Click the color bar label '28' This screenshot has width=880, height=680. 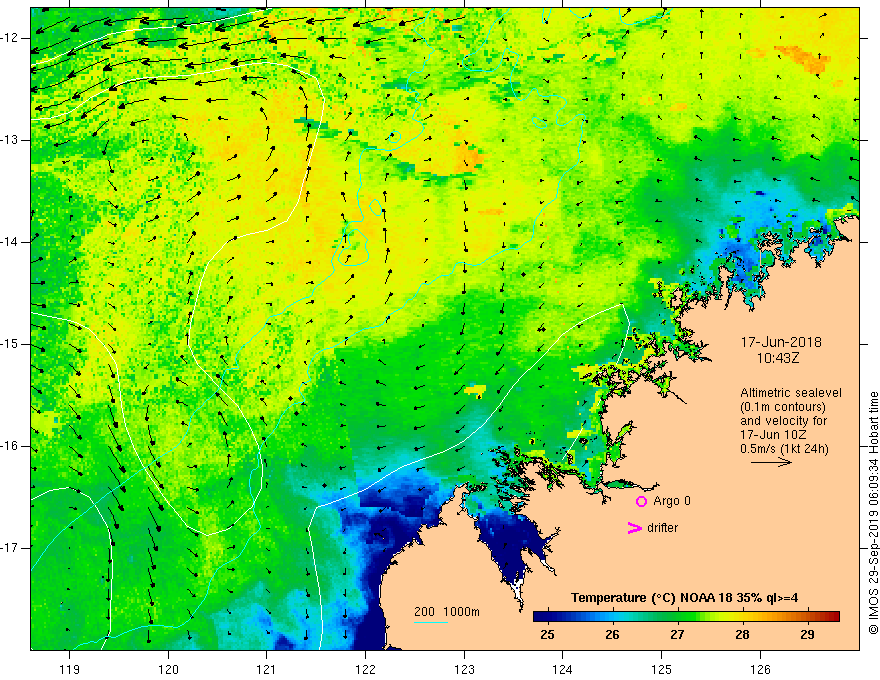(742, 635)
